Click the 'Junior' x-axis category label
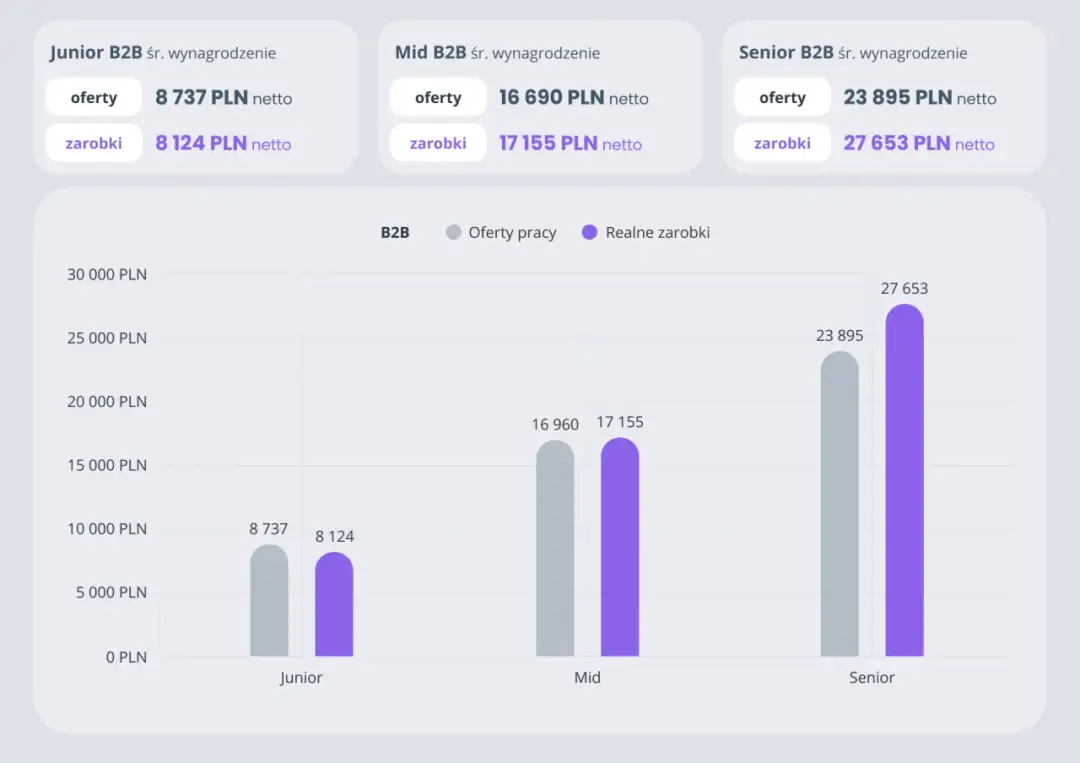 coord(301,678)
